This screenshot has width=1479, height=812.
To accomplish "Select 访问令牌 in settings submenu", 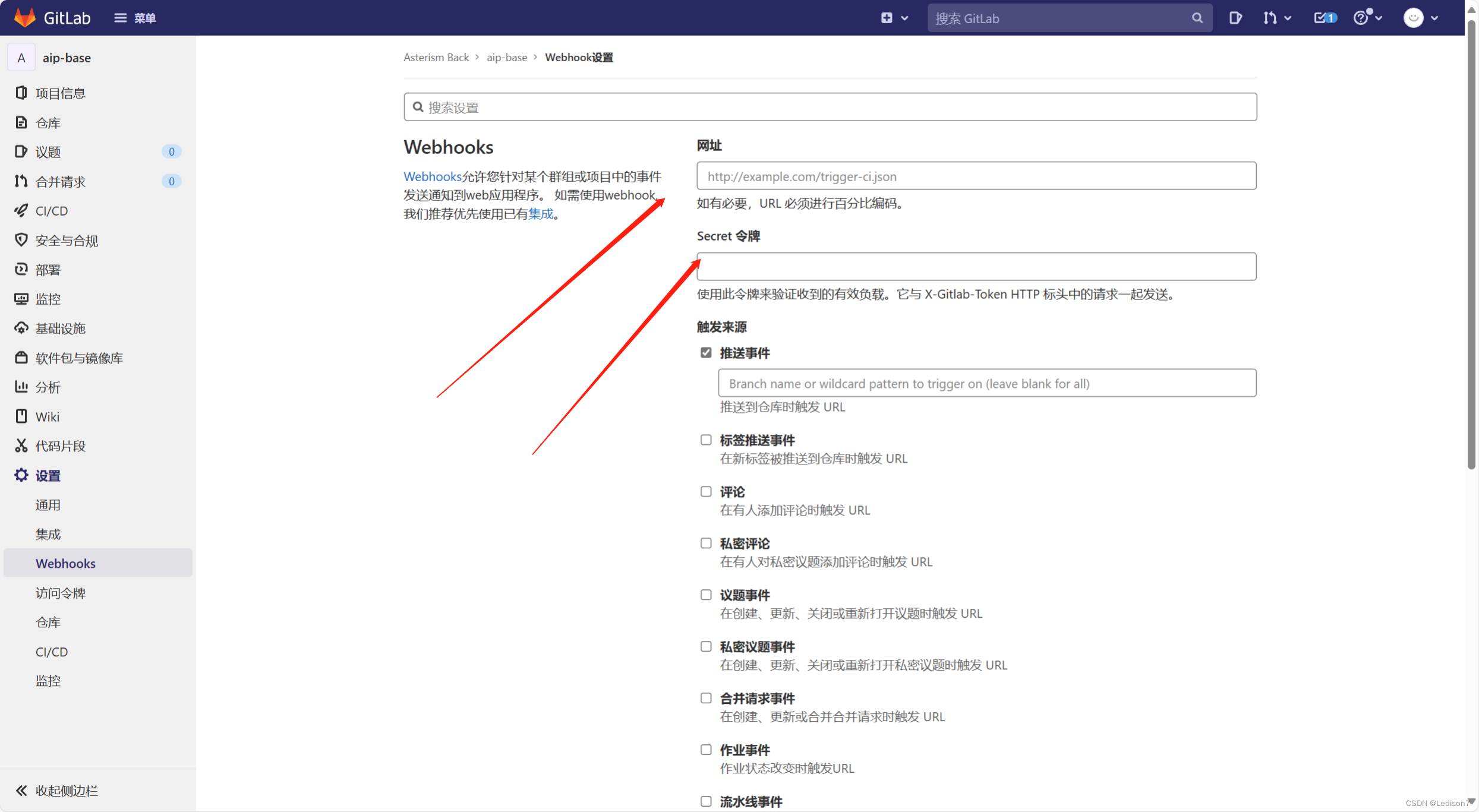I will [x=60, y=593].
